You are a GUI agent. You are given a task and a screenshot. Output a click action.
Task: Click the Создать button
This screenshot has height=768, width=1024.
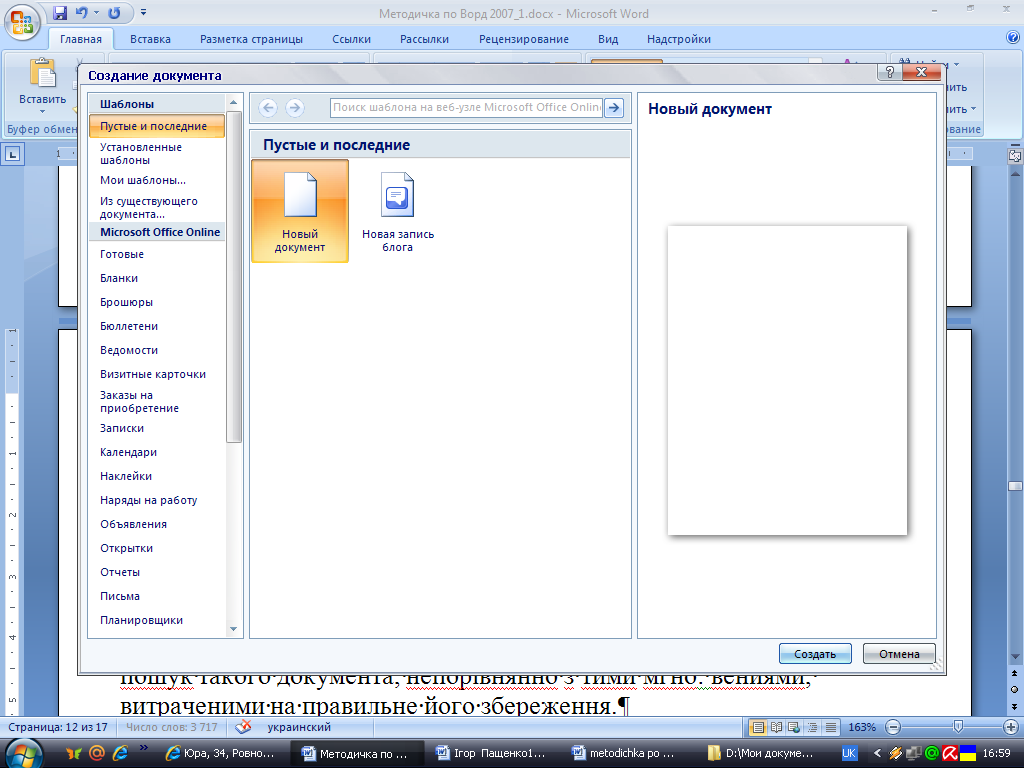point(815,654)
